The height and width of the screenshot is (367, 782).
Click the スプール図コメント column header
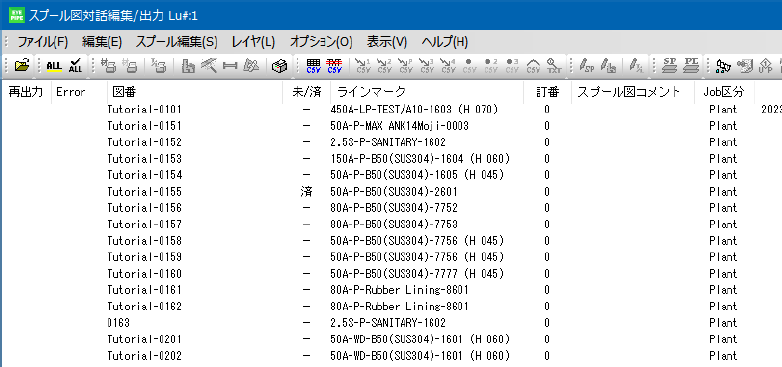(x=633, y=92)
